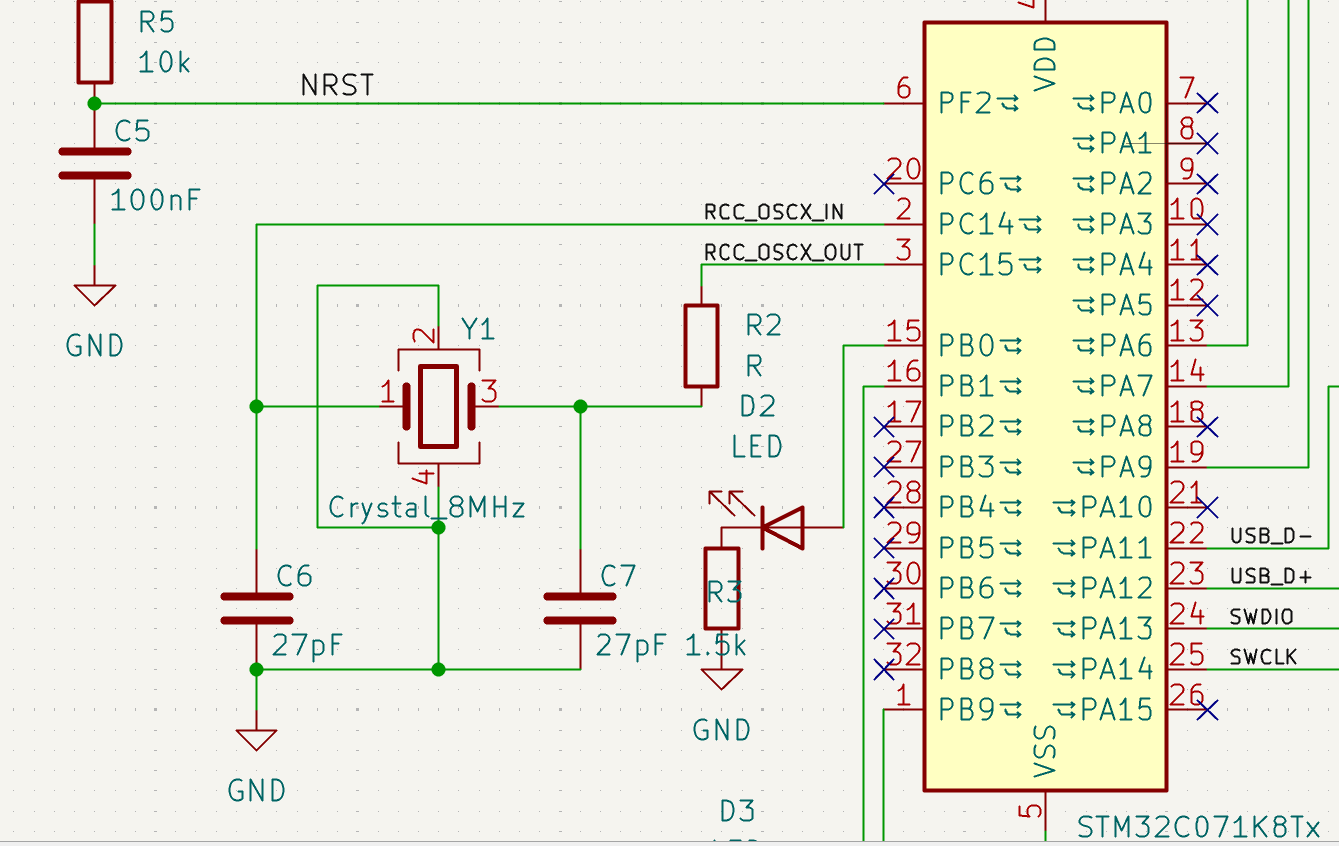Click the no-connect X on pin PC6

click(x=886, y=183)
